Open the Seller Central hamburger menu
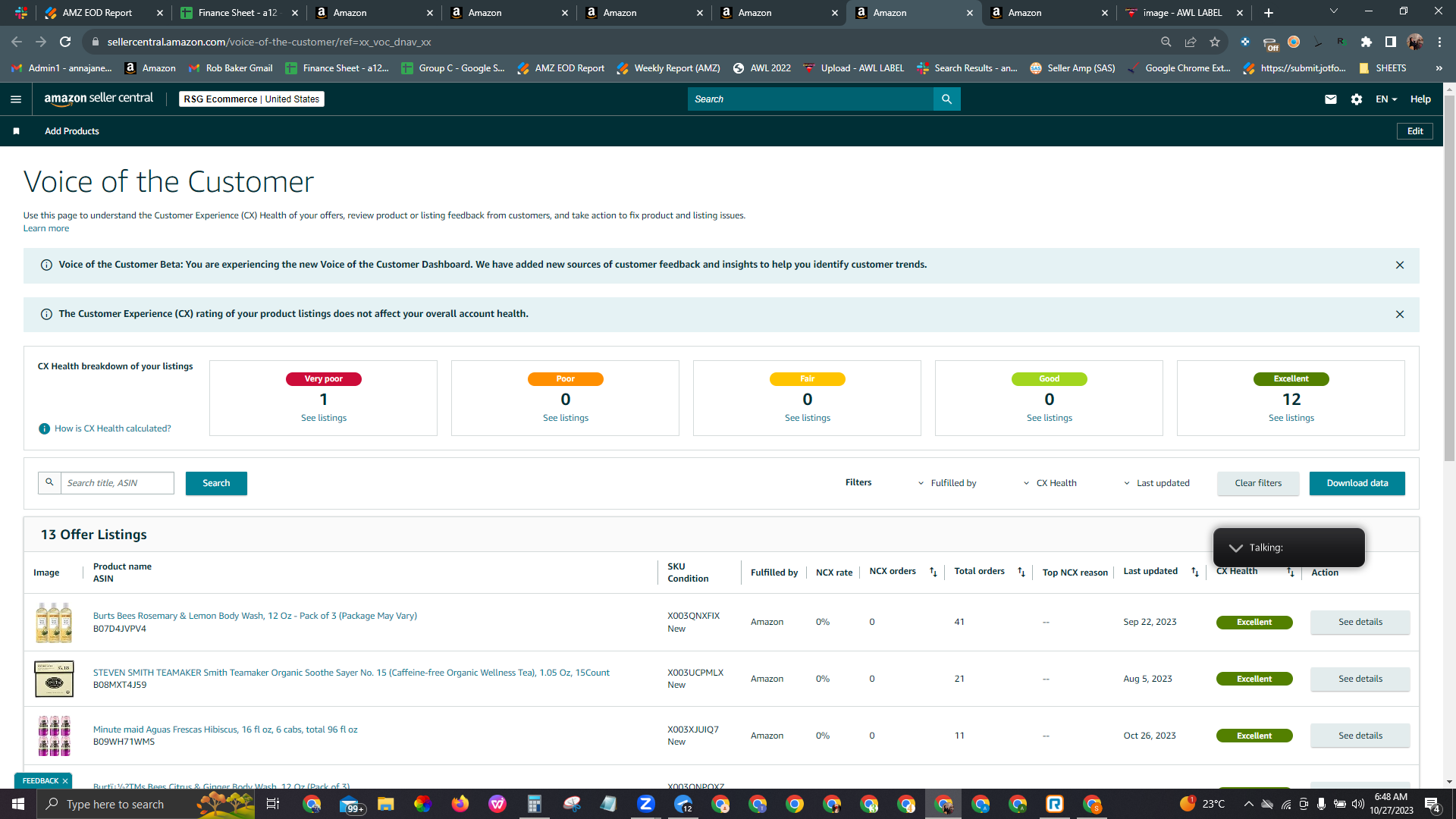The height and width of the screenshot is (819, 1456). (16, 99)
